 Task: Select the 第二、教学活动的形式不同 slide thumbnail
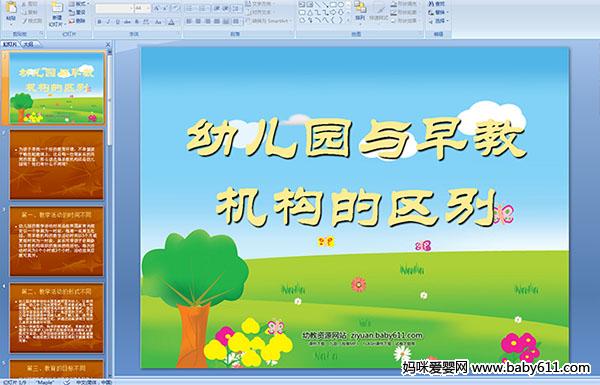point(57,318)
